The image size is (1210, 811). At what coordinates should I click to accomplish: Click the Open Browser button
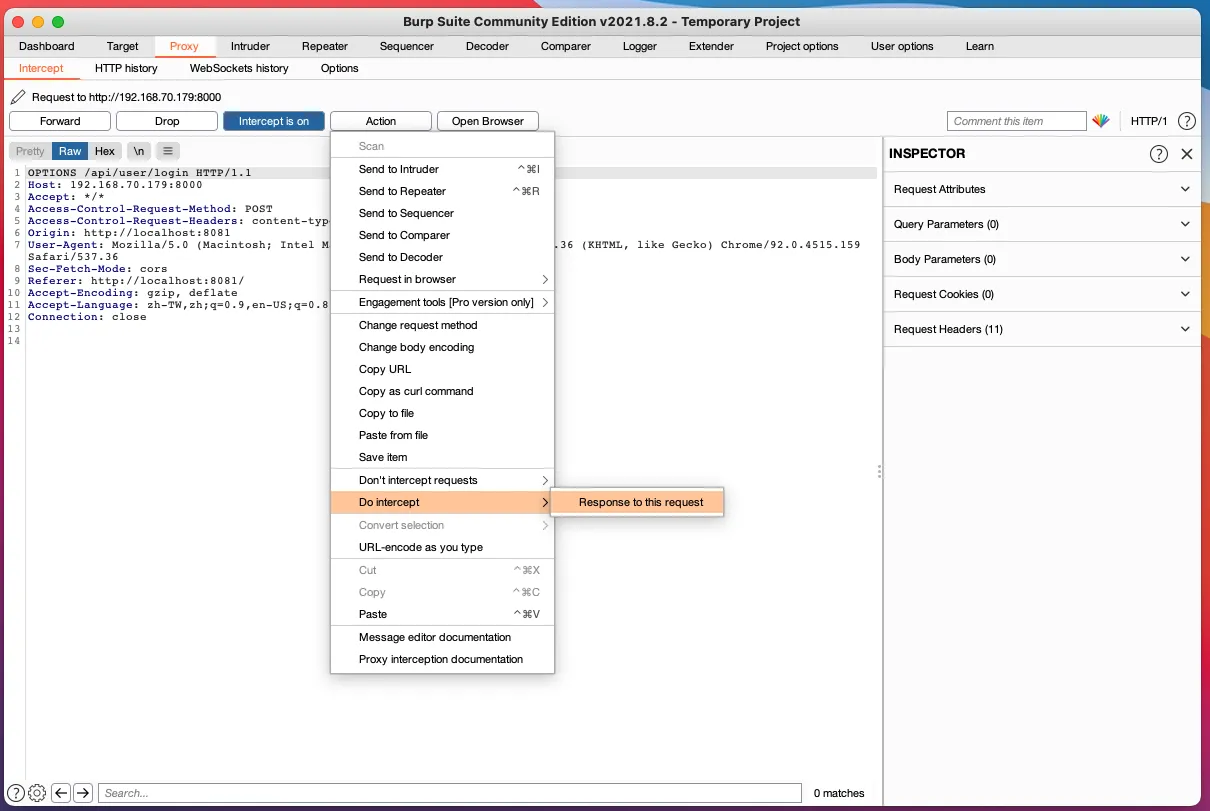coord(488,121)
